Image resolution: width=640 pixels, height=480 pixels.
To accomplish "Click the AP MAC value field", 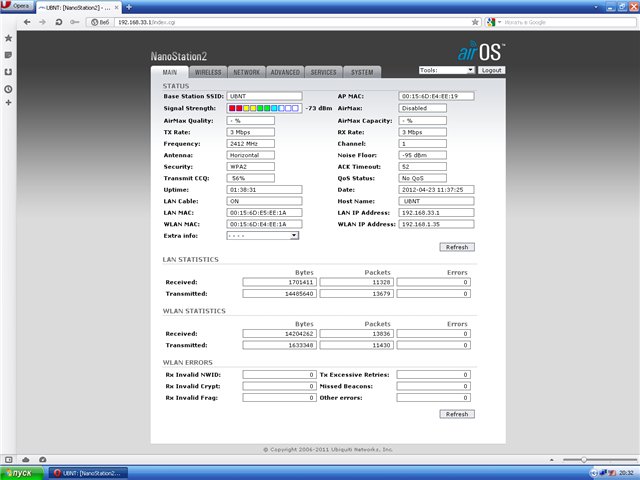I will pyautogui.click(x=436, y=96).
